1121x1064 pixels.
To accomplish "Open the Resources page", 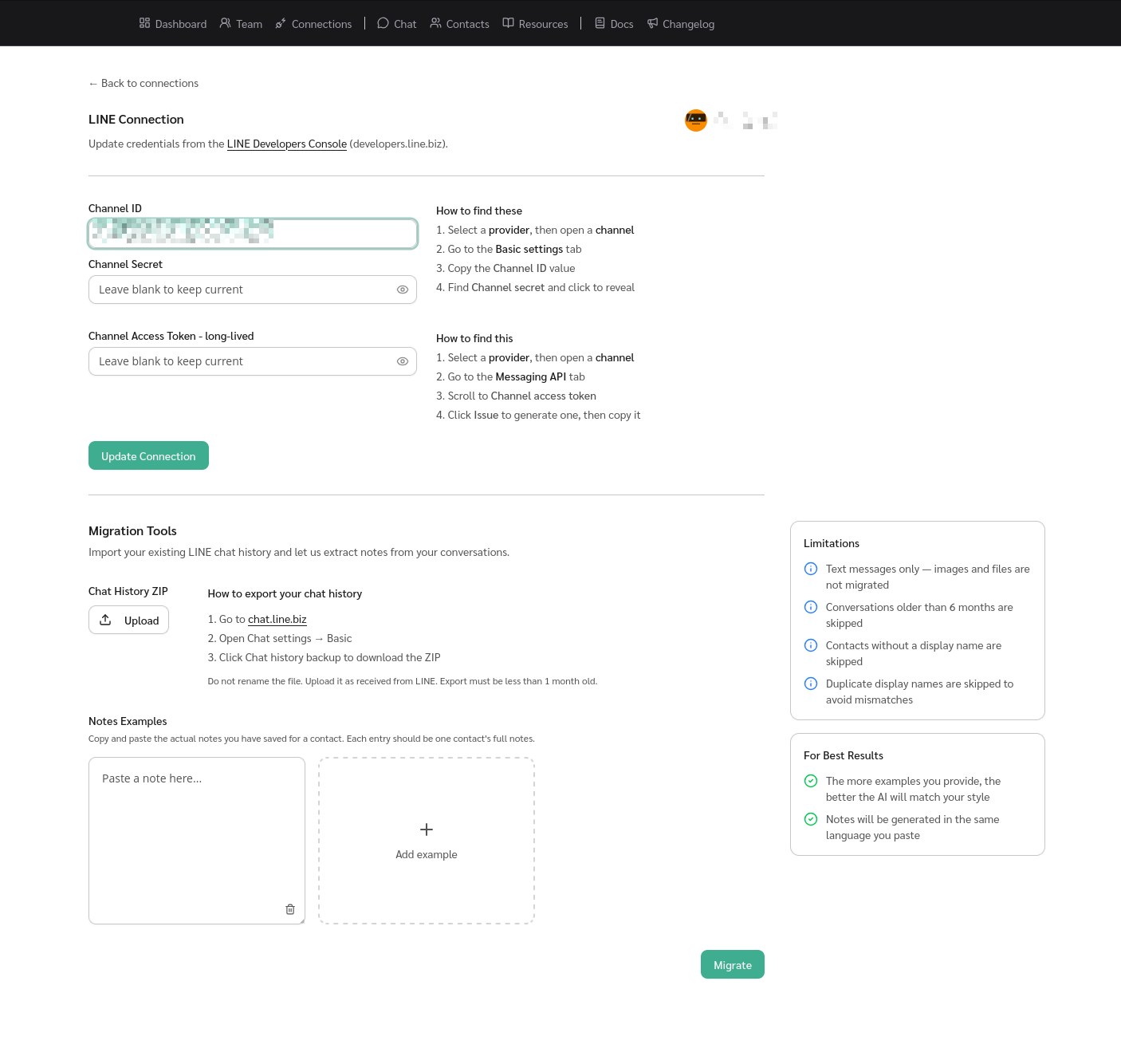I will coord(535,24).
